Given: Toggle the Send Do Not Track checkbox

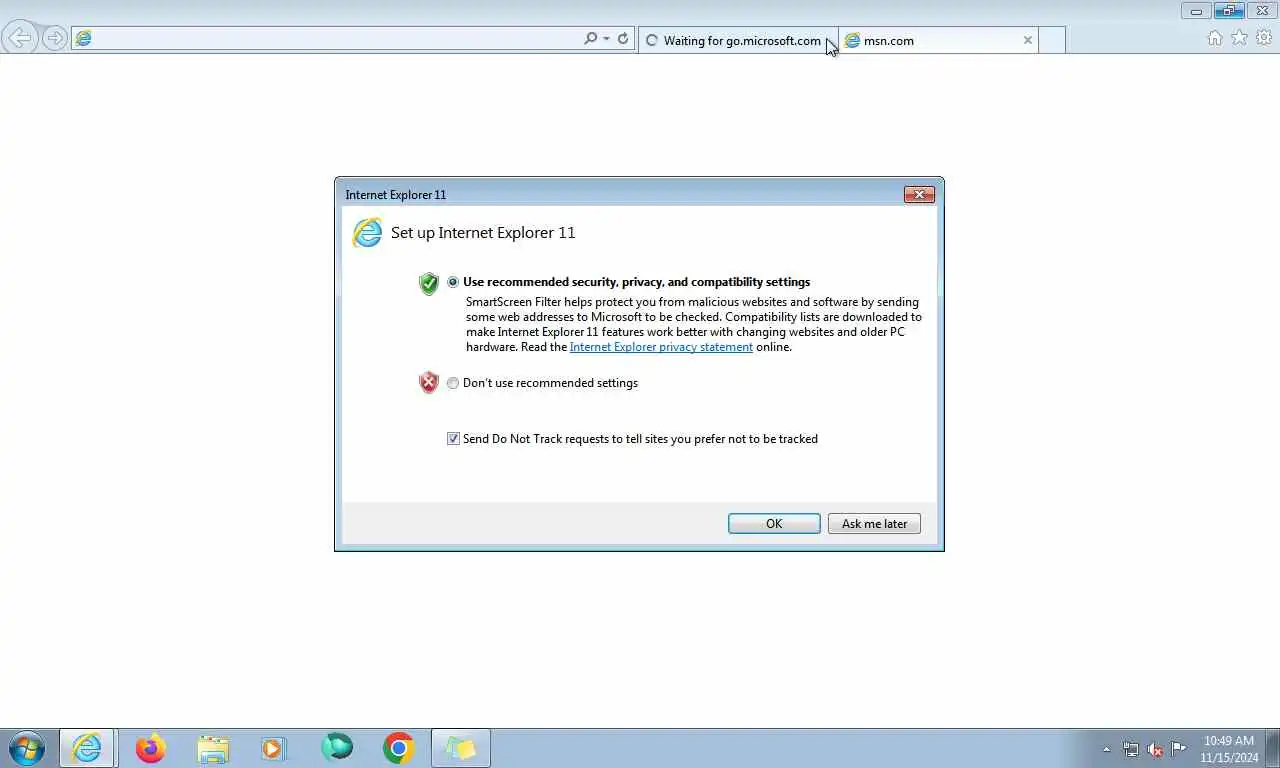Looking at the screenshot, I should [x=453, y=439].
